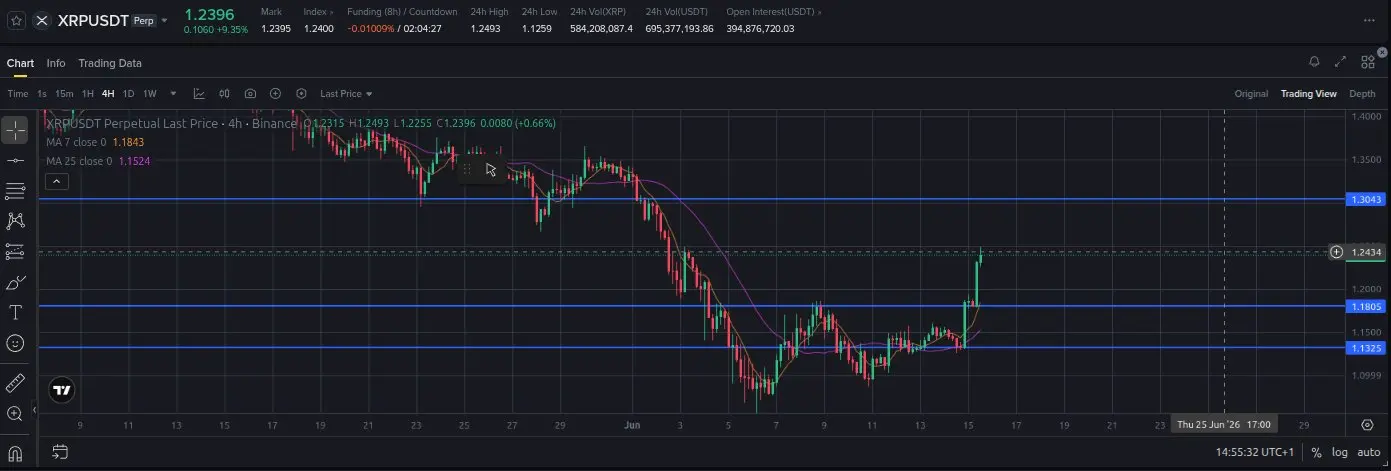The image size is (1391, 471).
Task: Click the 24h High value 1.2493
Action: pyautogui.click(x=486, y=29)
